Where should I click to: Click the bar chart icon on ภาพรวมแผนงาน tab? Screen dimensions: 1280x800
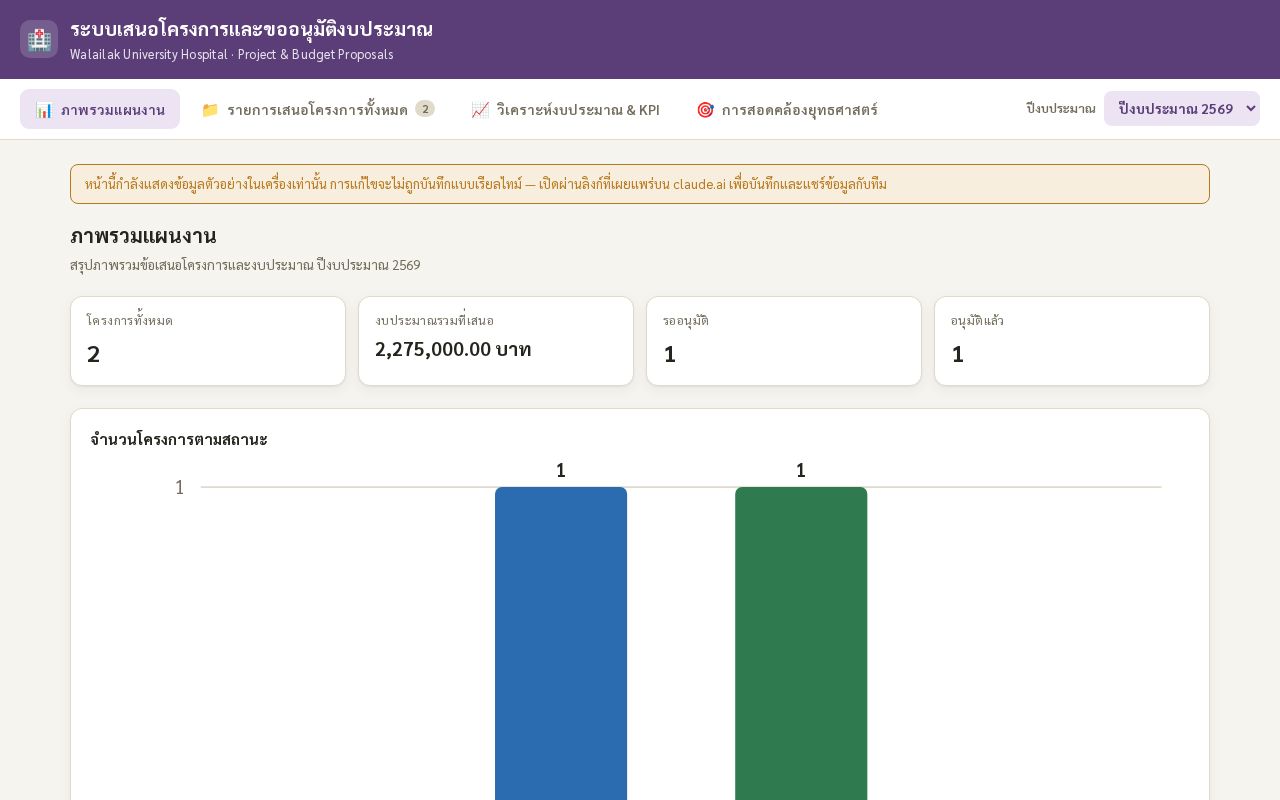pyautogui.click(x=44, y=110)
